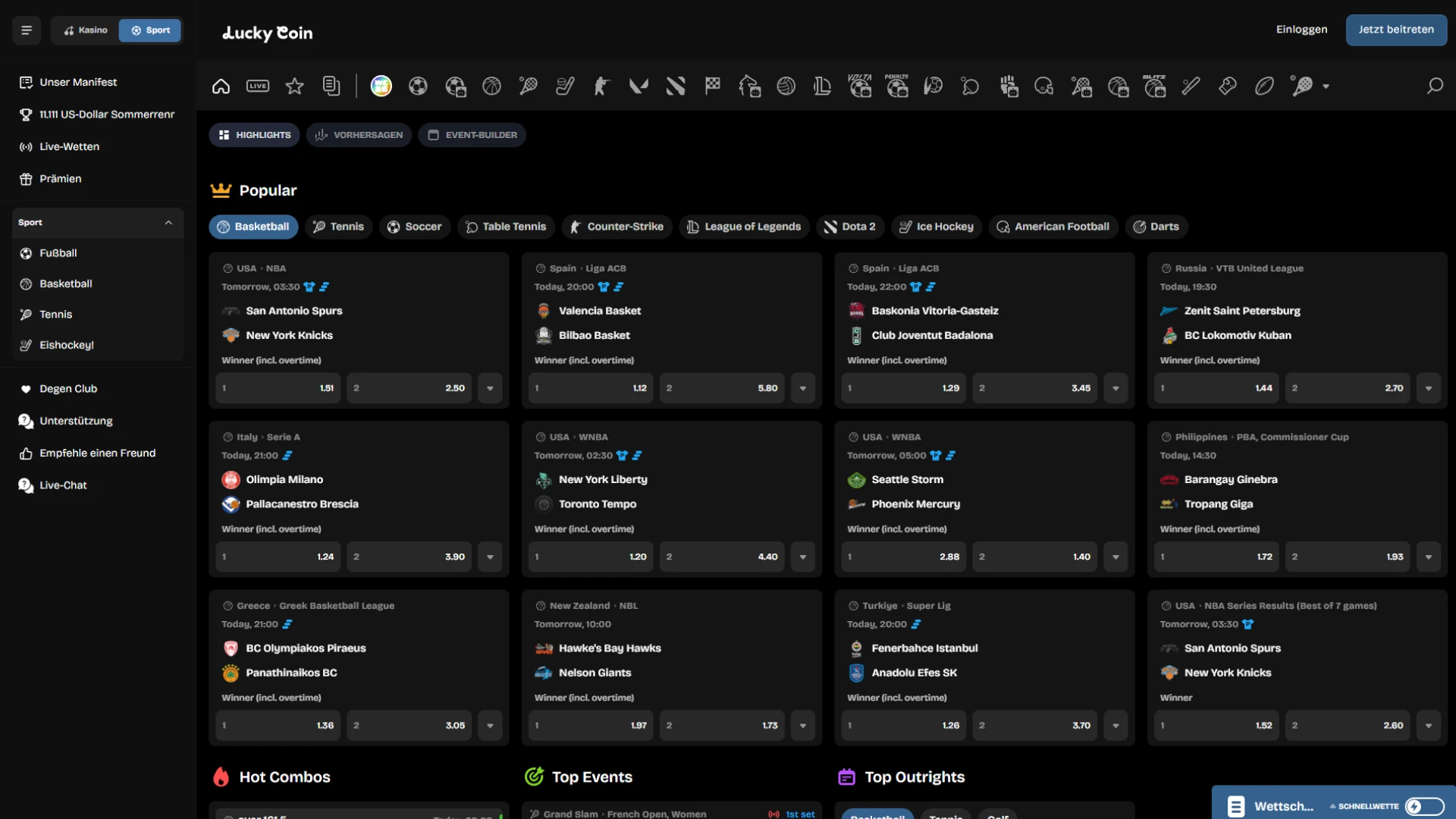The height and width of the screenshot is (819, 1456).
Task: Expand more markets for Spurs vs Knicks
Action: [490, 388]
